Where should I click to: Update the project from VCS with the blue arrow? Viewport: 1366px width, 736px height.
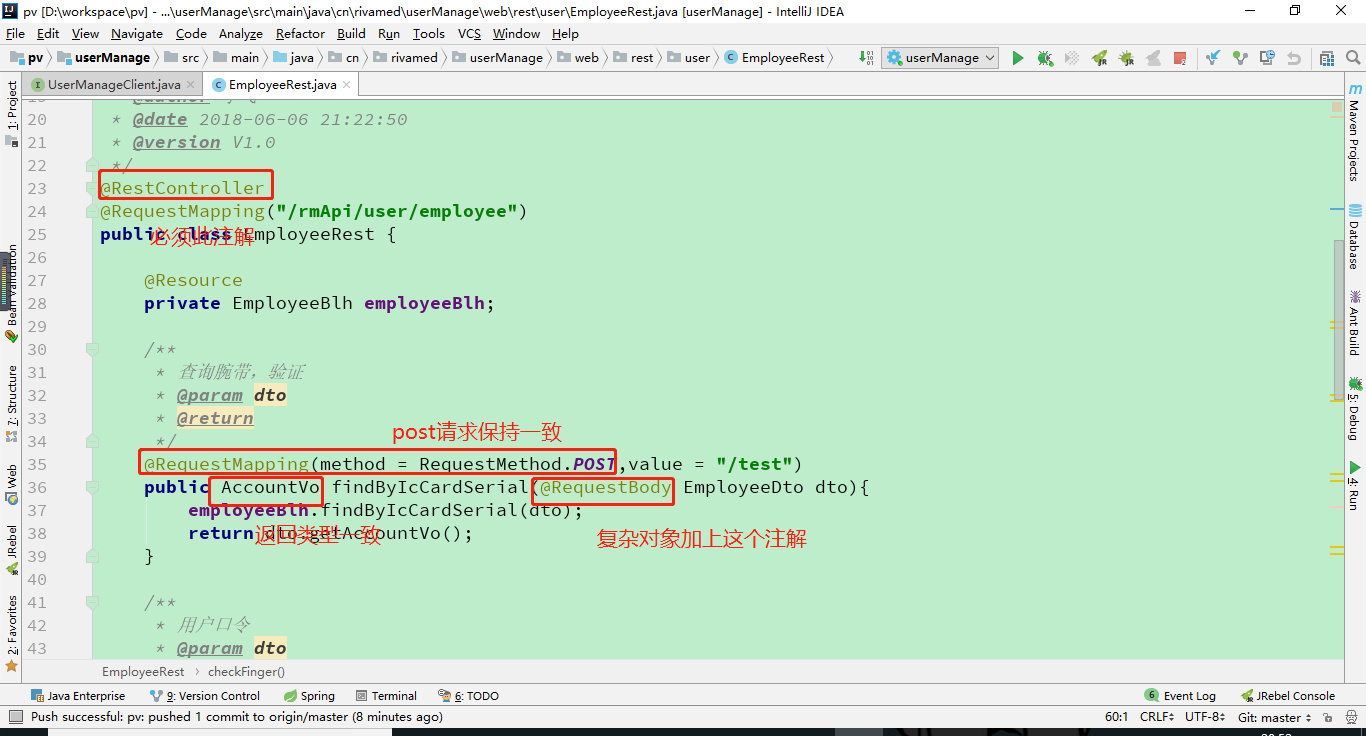click(x=1213, y=58)
